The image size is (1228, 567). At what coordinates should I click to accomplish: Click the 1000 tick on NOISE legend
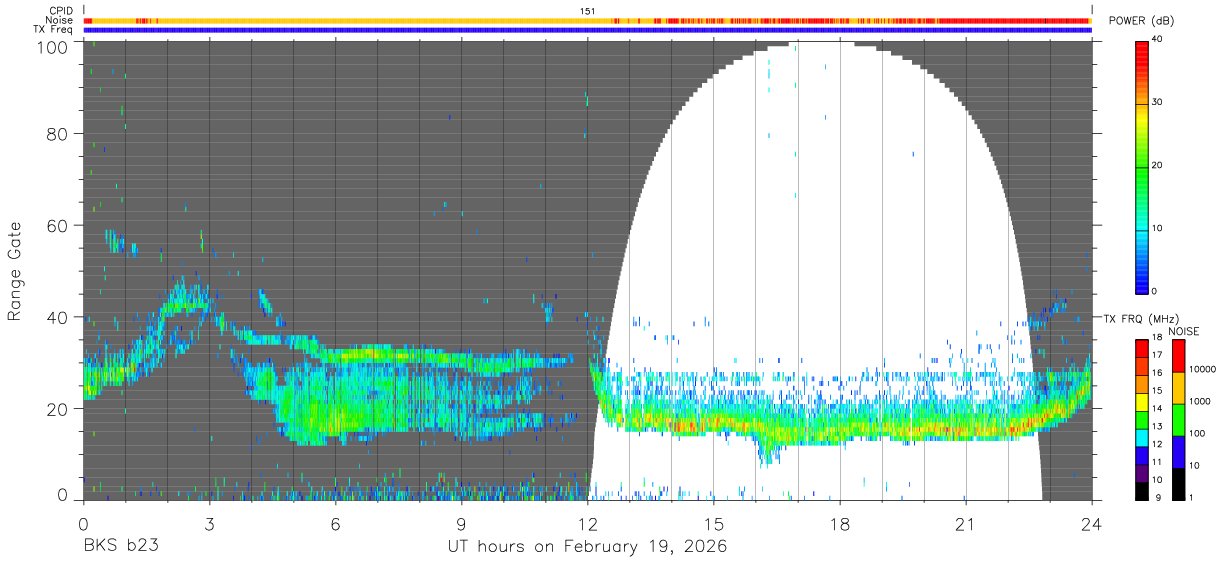(1199, 402)
